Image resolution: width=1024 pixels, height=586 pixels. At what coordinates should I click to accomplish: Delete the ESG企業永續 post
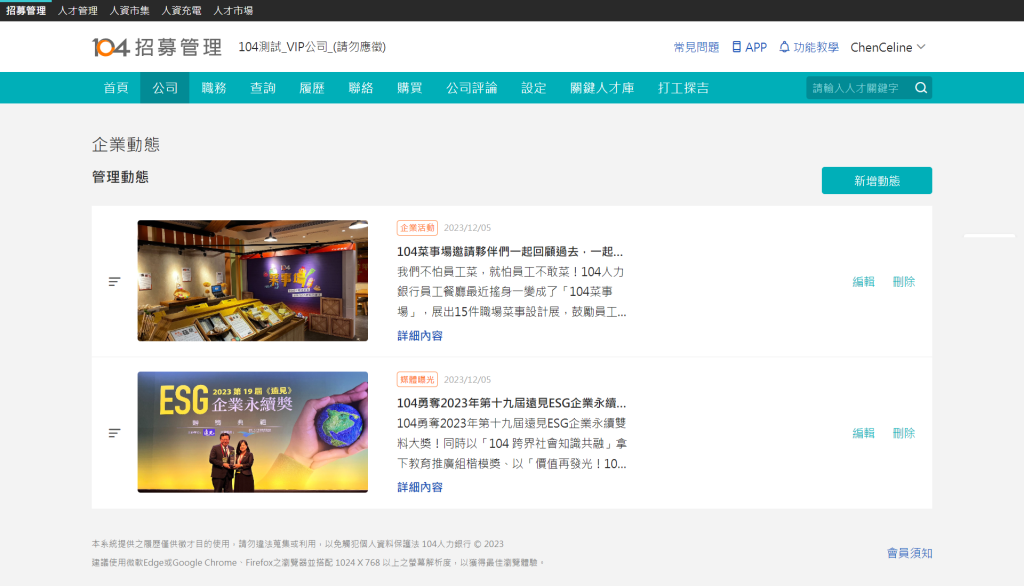(x=904, y=433)
